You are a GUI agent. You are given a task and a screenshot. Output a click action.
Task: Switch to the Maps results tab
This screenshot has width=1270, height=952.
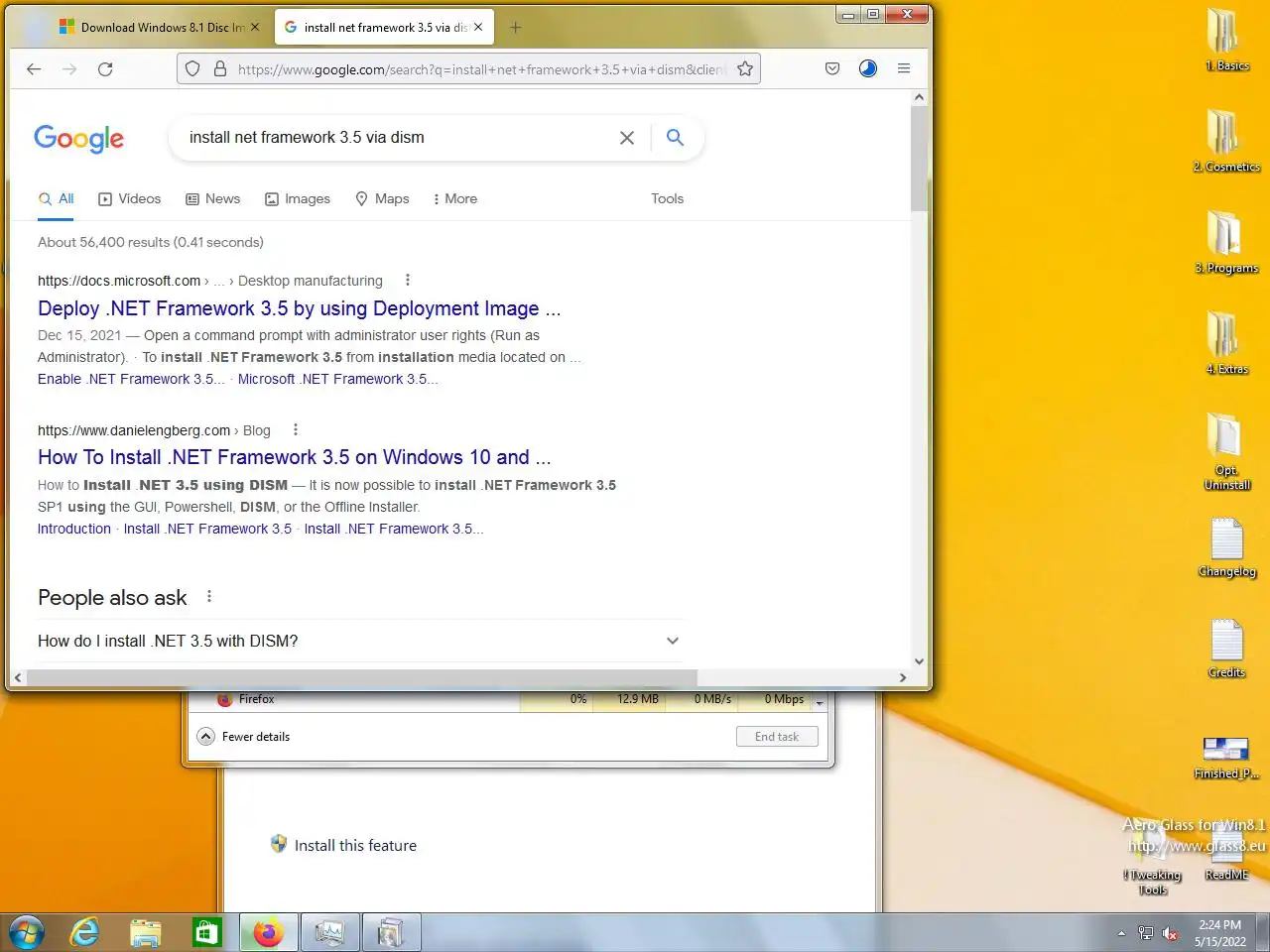(382, 198)
